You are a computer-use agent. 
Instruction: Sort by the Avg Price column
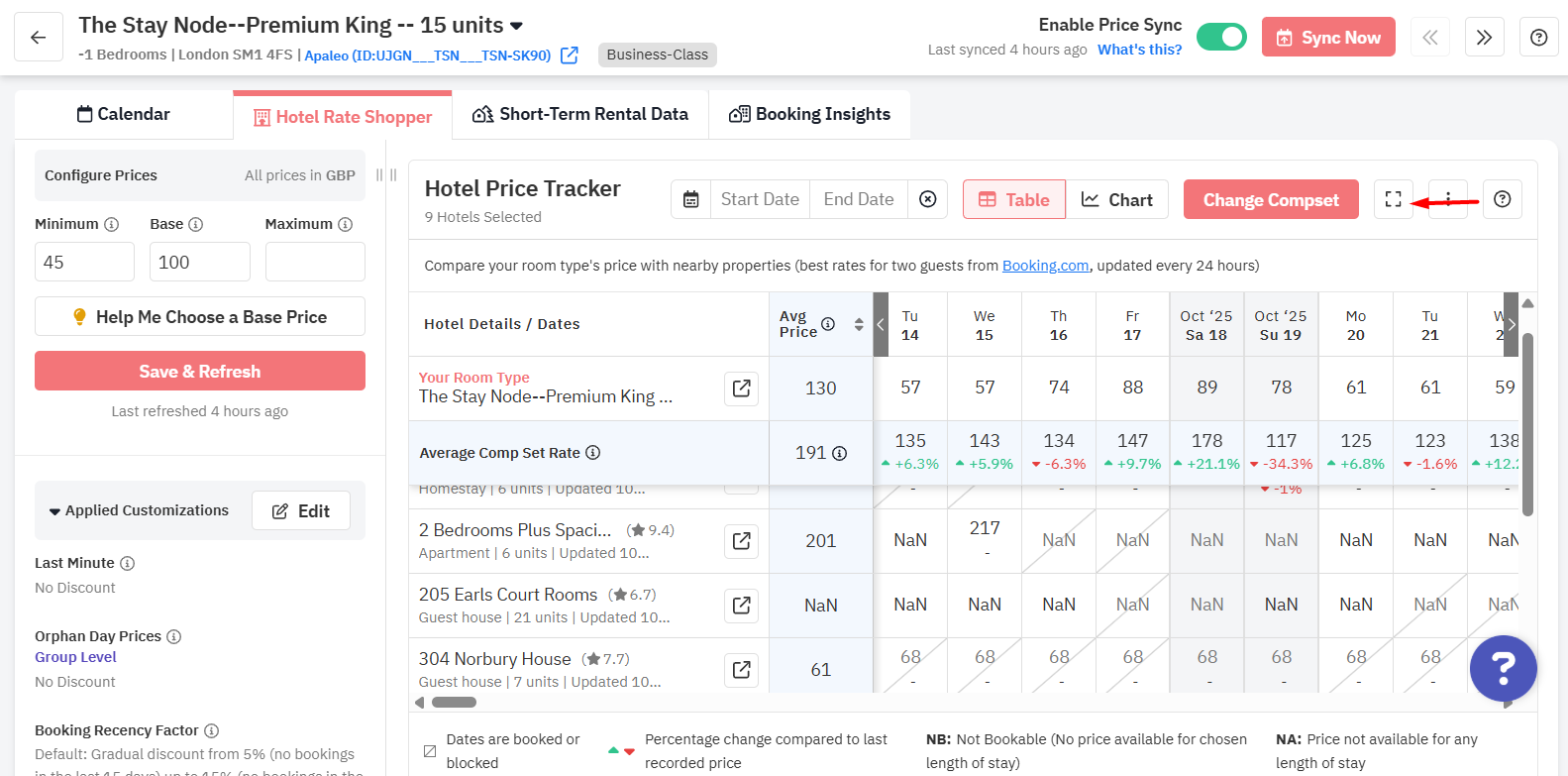point(858,324)
